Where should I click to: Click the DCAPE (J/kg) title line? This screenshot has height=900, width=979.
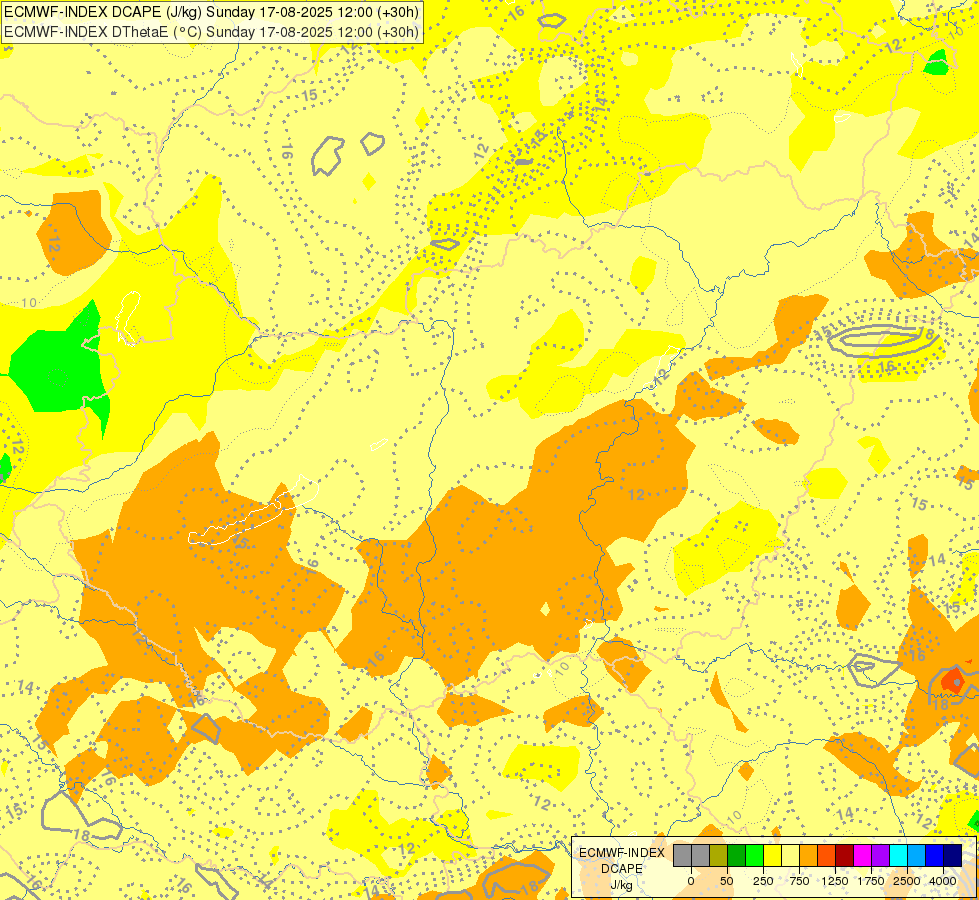[x=210, y=12]
